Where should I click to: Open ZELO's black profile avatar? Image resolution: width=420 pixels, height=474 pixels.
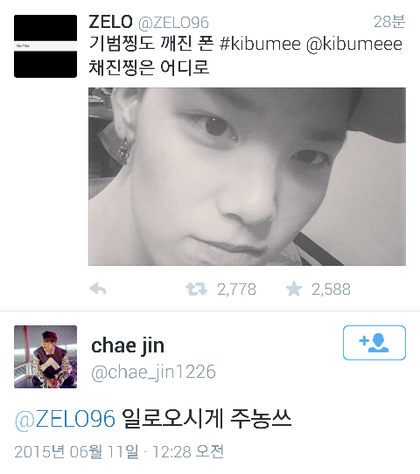point(45,46)
